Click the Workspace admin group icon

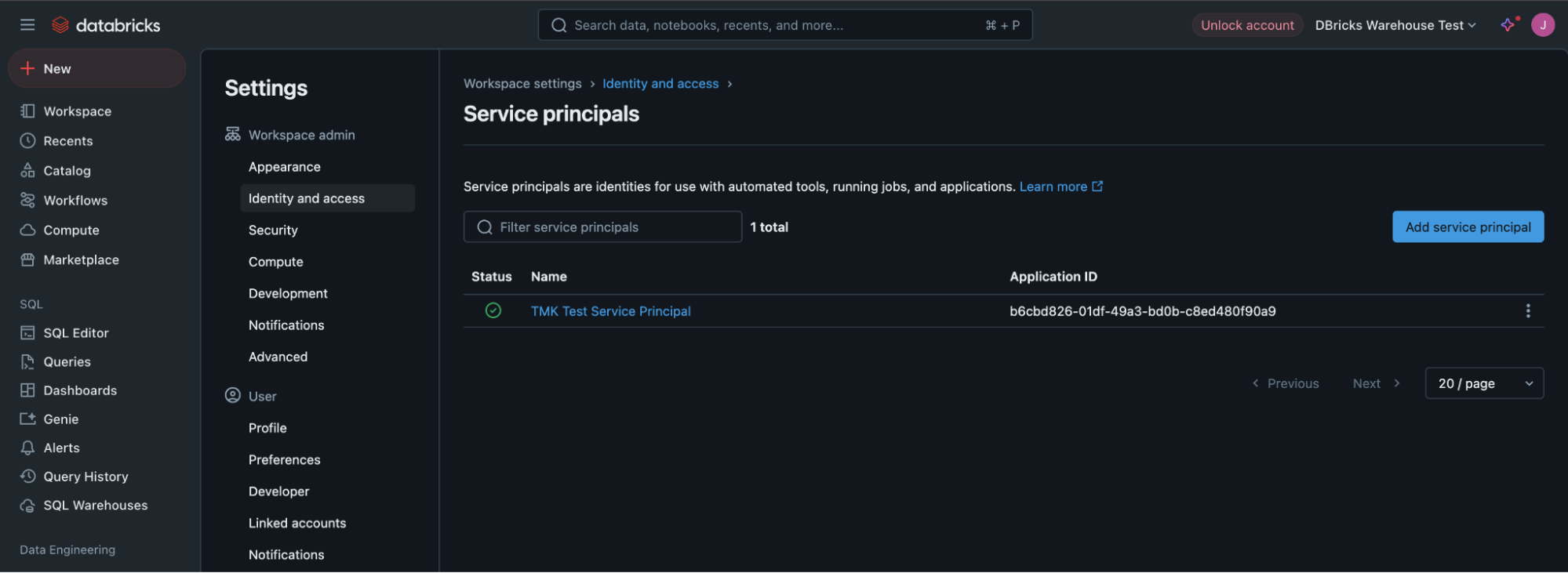pos(232,135)
